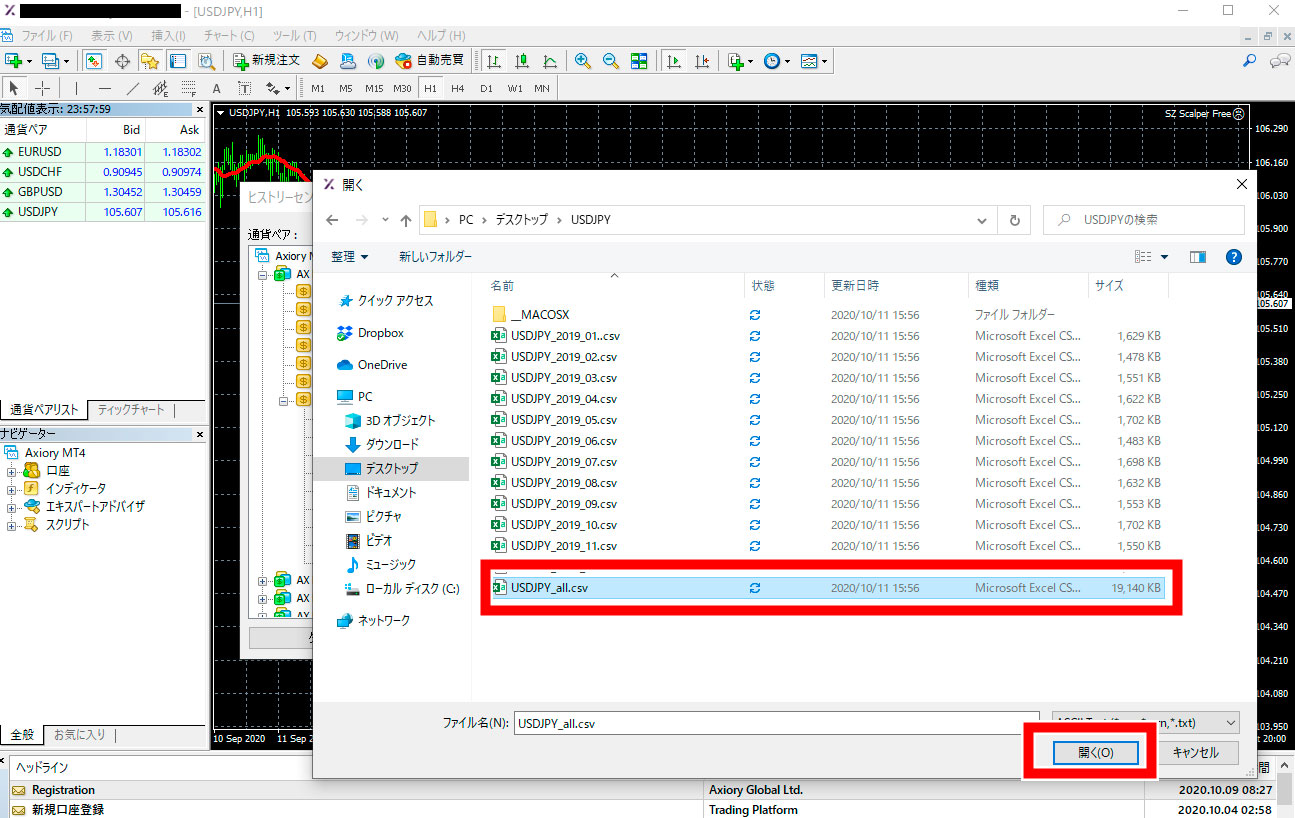1295x818 pixels.
Task: Zoom in the chart magnifier icon
Action: point(583,61)
